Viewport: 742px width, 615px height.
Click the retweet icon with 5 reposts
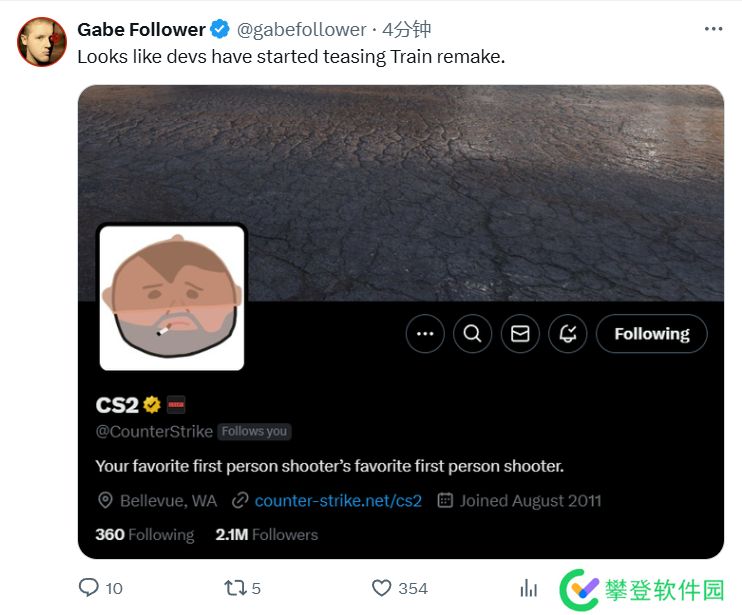[x=236, y=588]
